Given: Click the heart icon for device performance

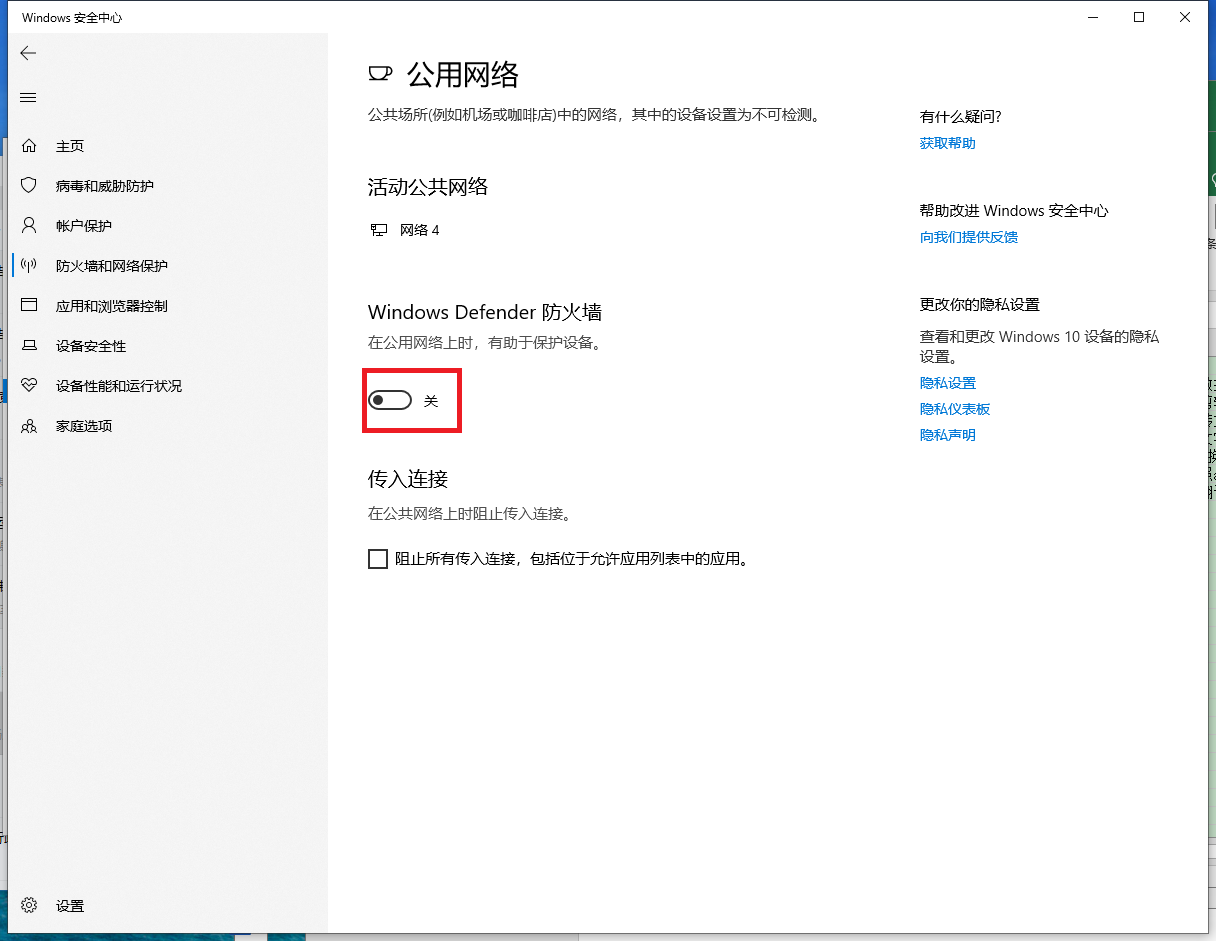Looking at the screenshot, I should [x=29, y=386].
